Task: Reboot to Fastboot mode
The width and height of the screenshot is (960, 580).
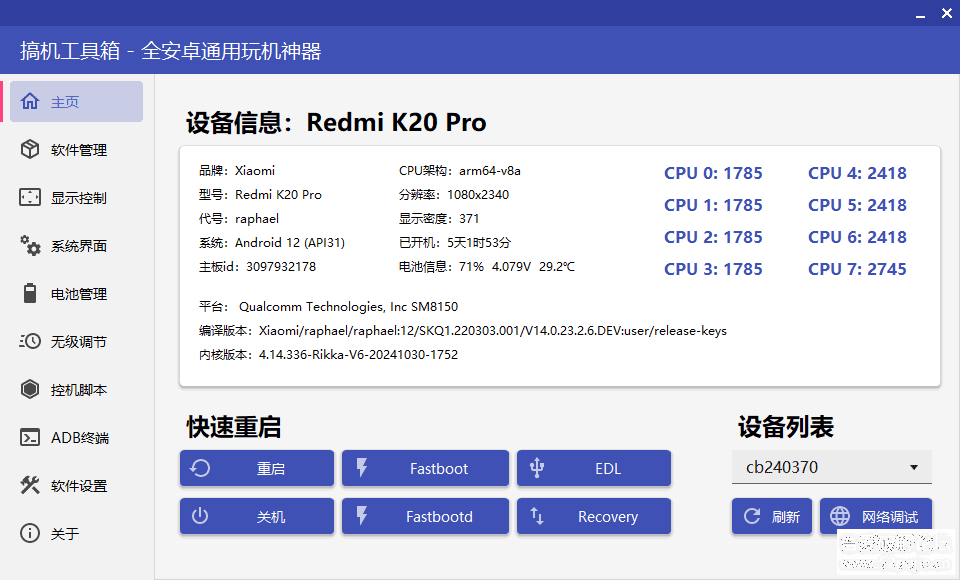Action: tap(426, 468)
